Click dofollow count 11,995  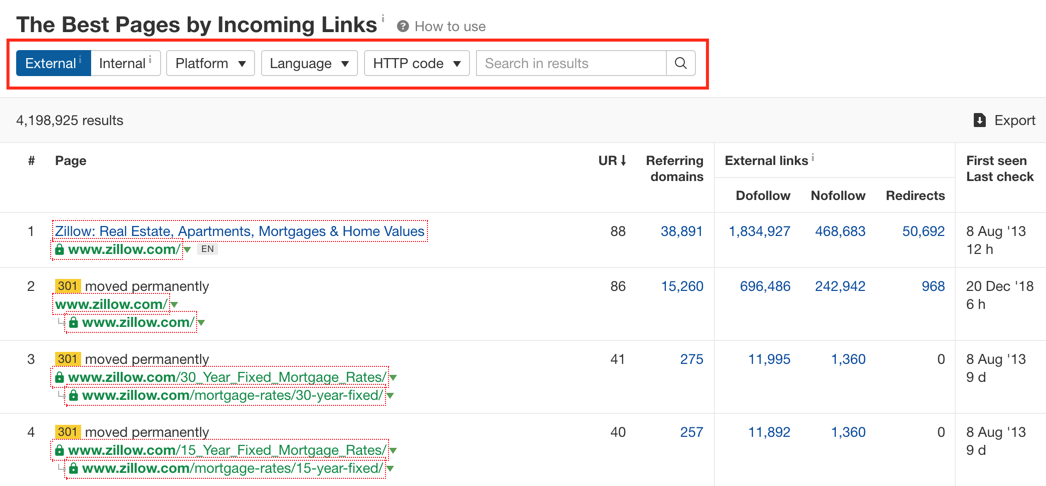pos(769,359)
